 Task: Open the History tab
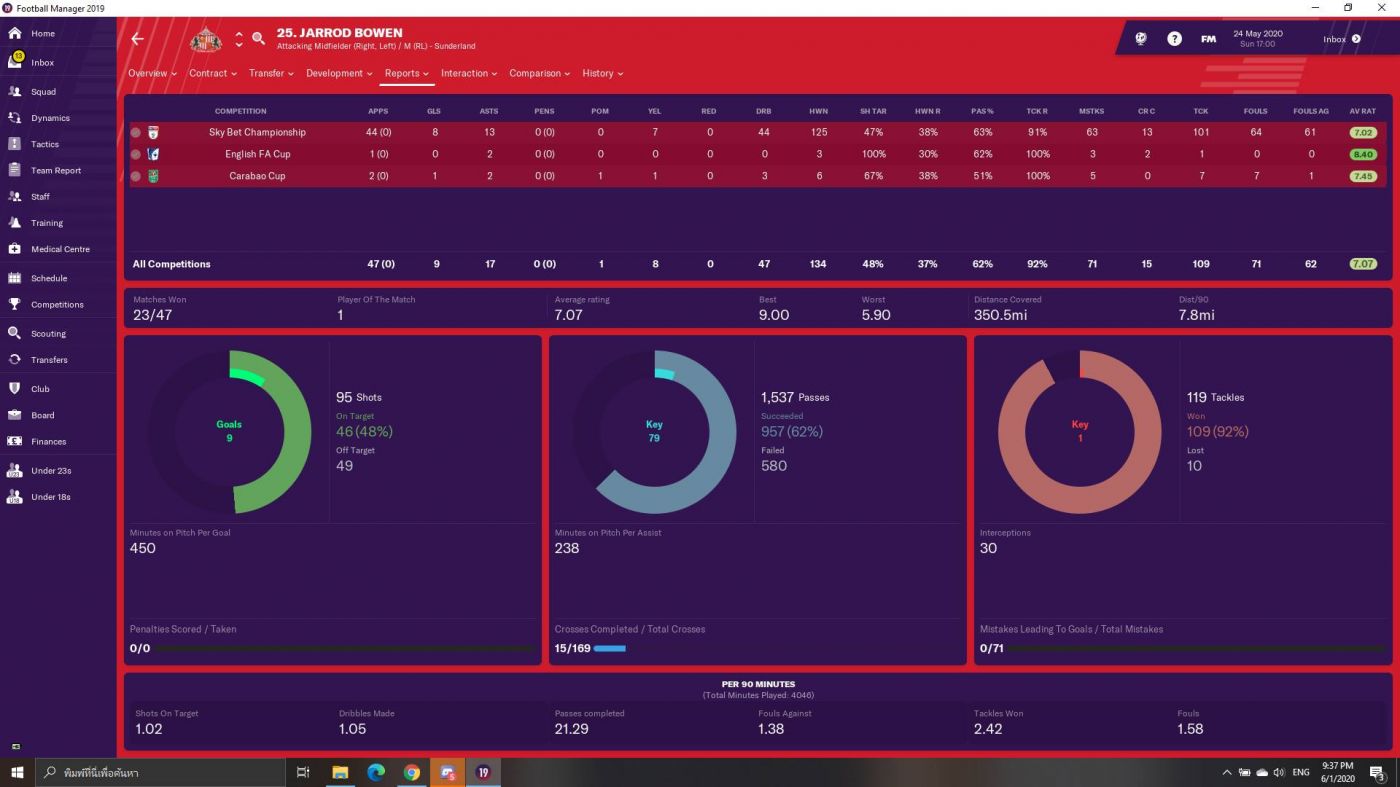click(x=602, y=73)
